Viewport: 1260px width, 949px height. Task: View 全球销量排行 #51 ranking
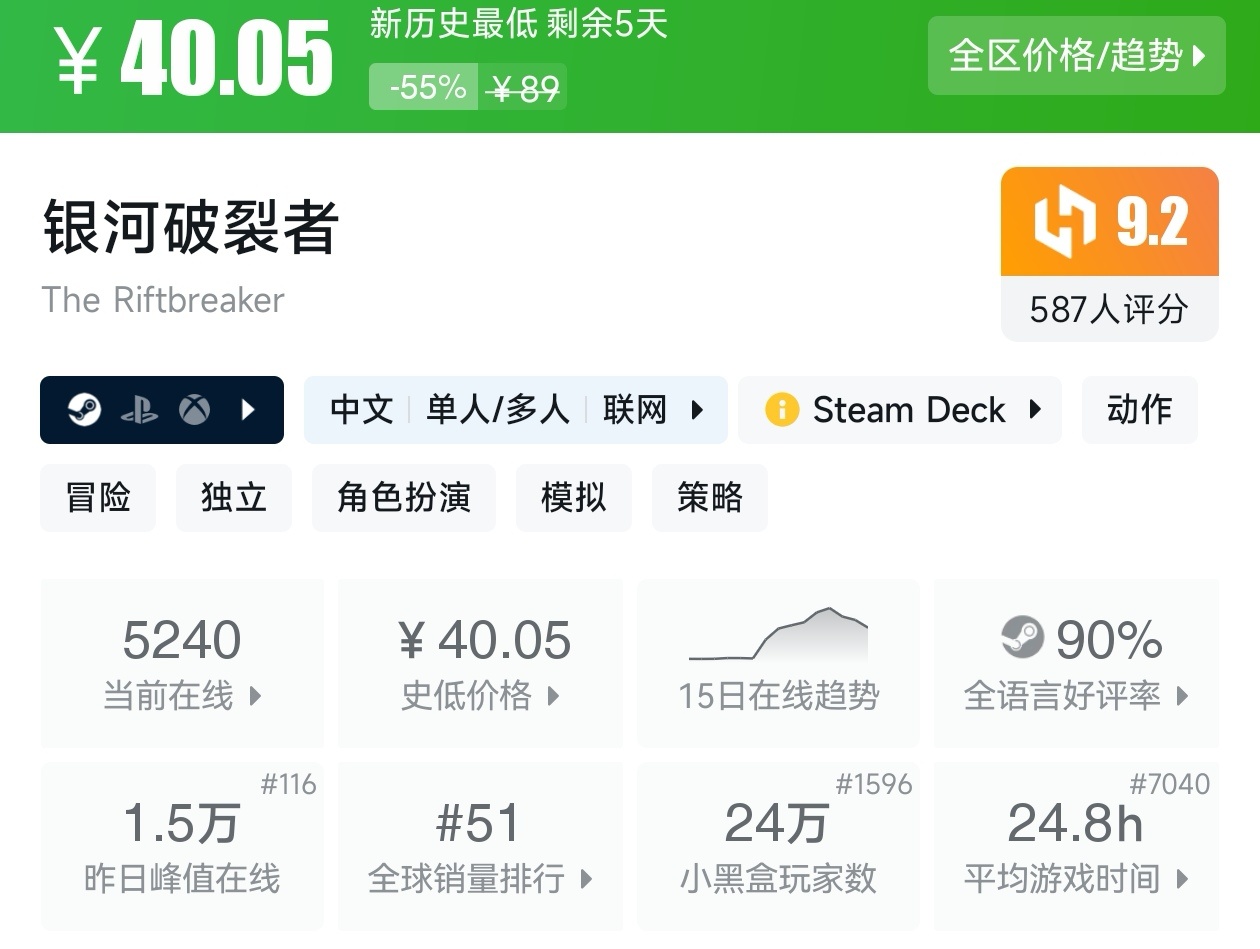pyautogui.click(x=480, y=845)
